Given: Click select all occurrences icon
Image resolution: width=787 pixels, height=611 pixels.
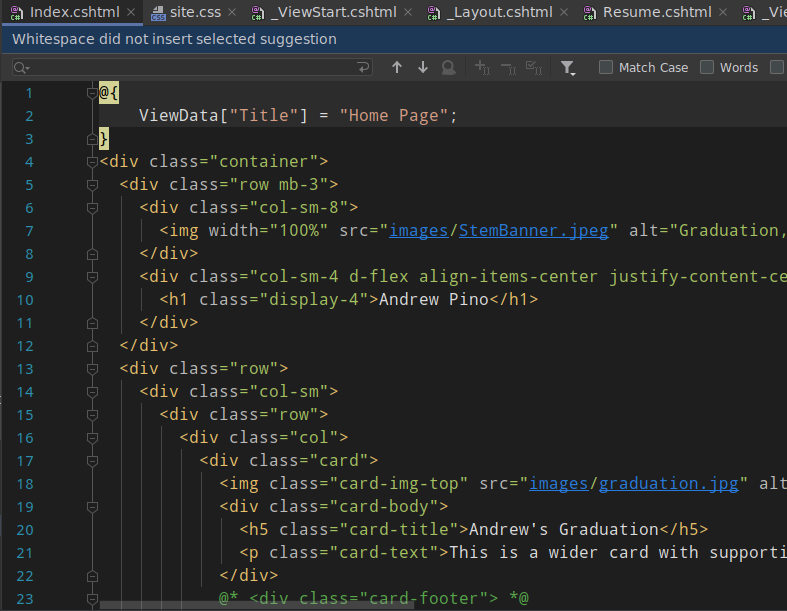Looking at the screenshot, I should (x=534, y=67).
